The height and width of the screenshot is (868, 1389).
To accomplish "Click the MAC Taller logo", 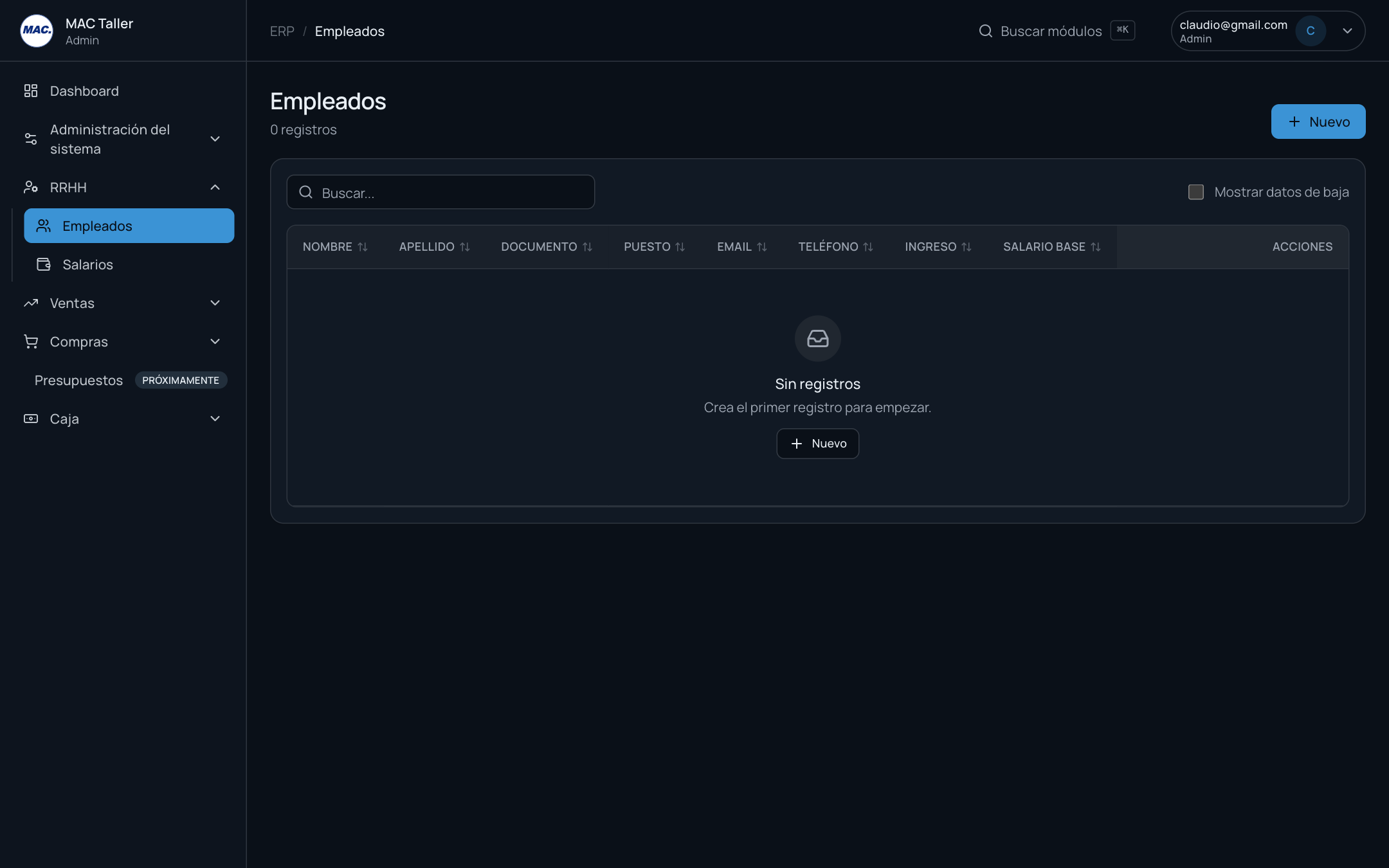I will click(x=37, y=31).
